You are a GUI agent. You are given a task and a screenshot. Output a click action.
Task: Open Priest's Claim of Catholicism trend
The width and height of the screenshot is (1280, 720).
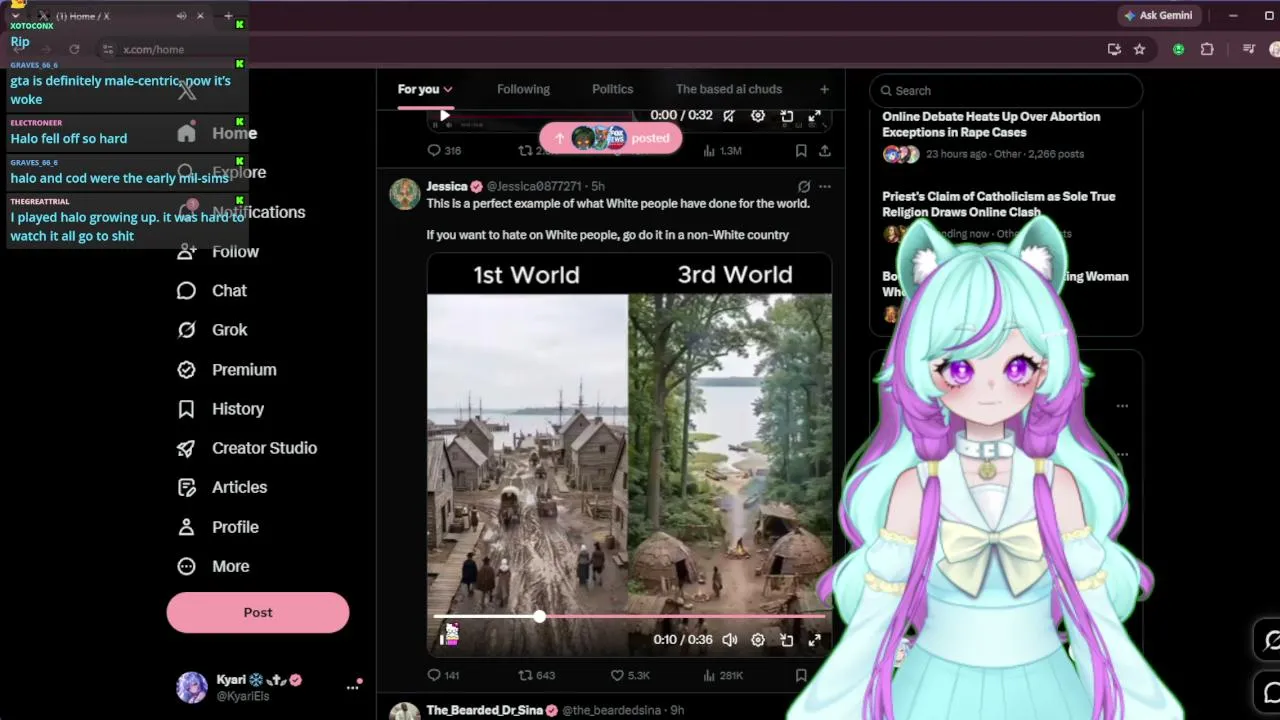click(998, 204)
